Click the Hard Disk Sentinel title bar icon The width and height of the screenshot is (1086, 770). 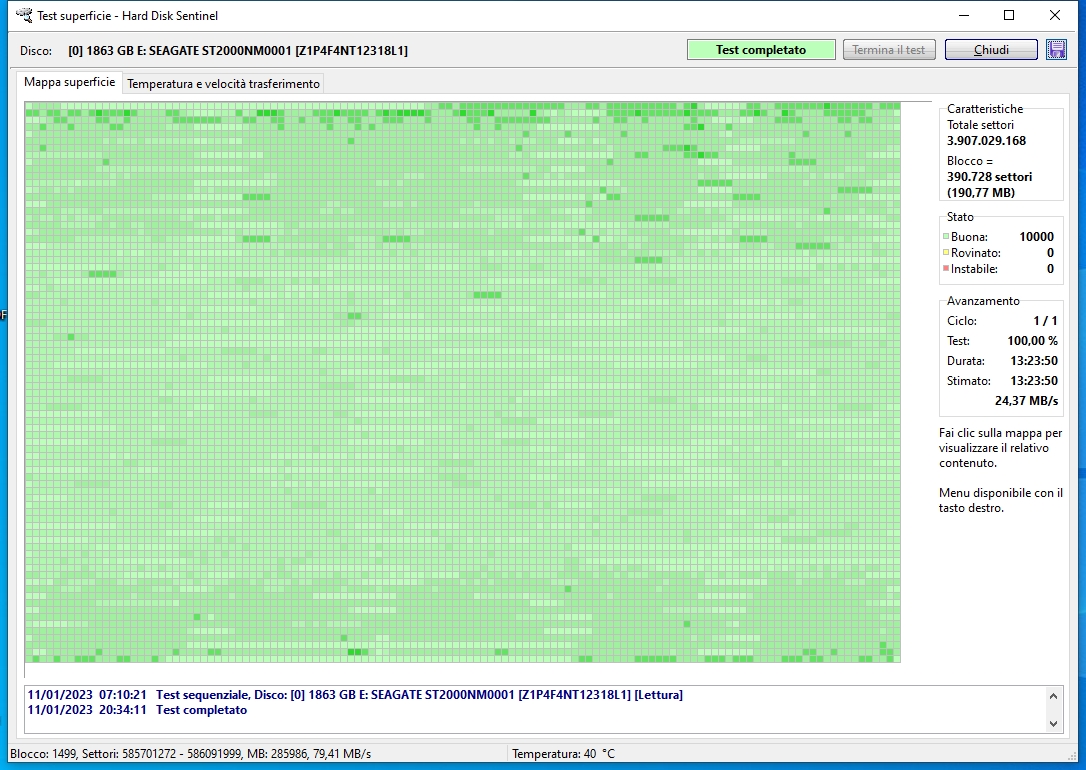[x=24, y=15]
